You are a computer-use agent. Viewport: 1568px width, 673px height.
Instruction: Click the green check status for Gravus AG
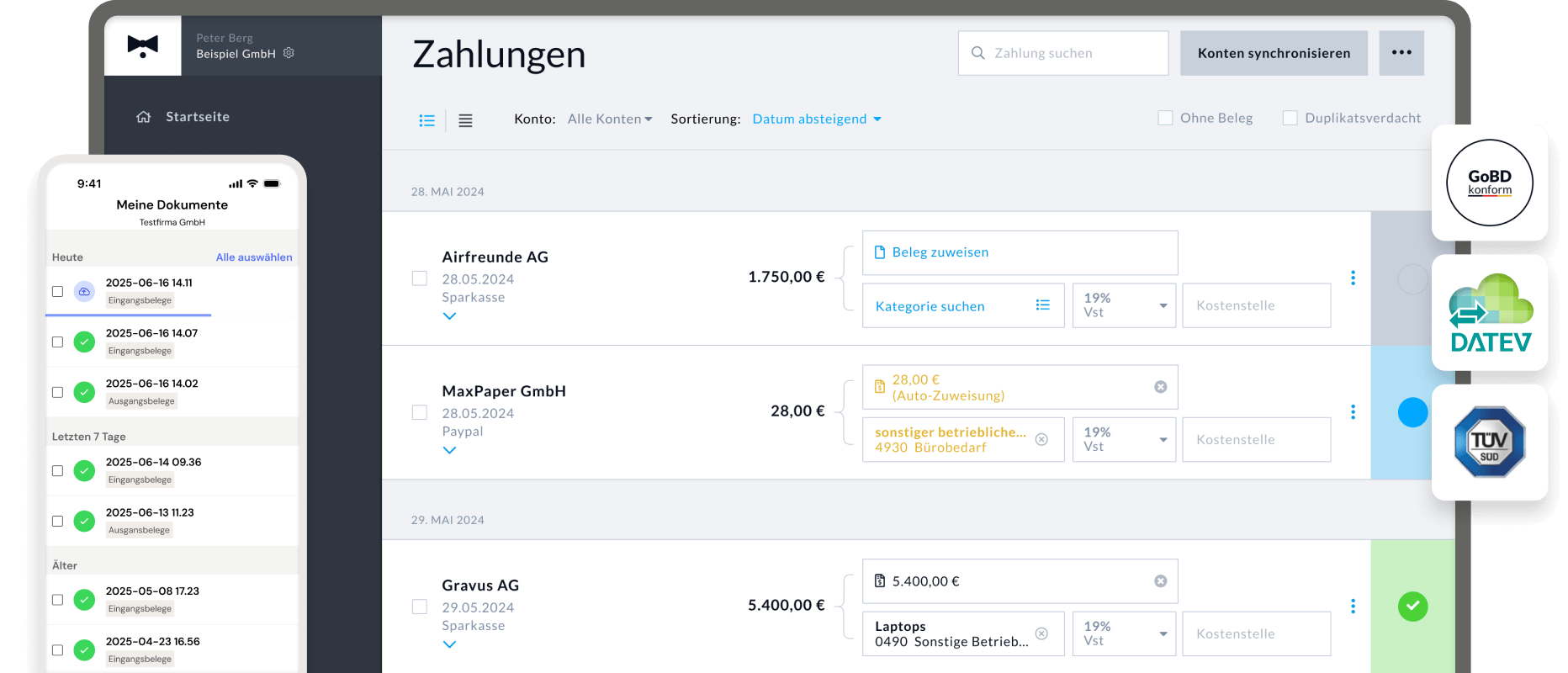tap(1413, 607)
